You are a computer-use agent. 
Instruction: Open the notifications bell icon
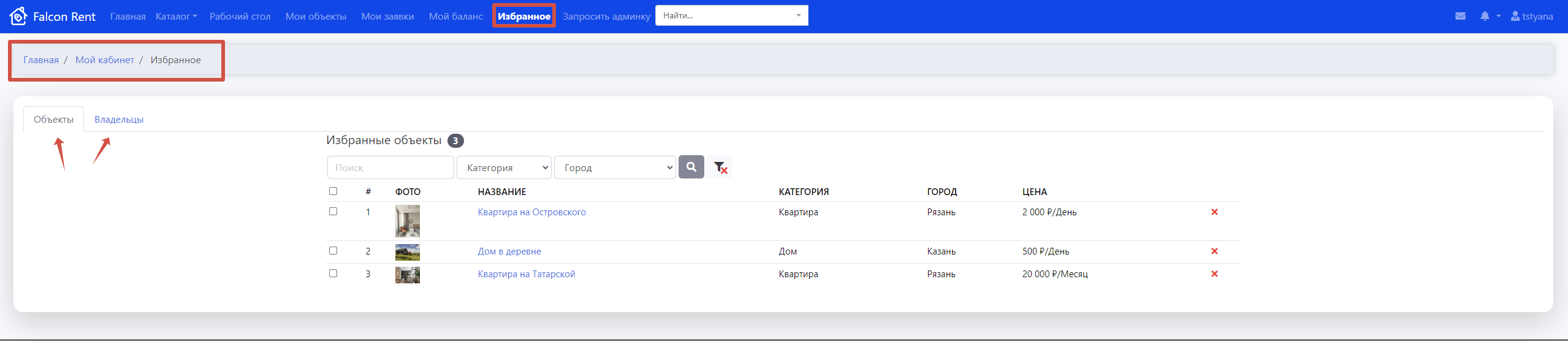pyautogui.click(x=1485, y=16)
